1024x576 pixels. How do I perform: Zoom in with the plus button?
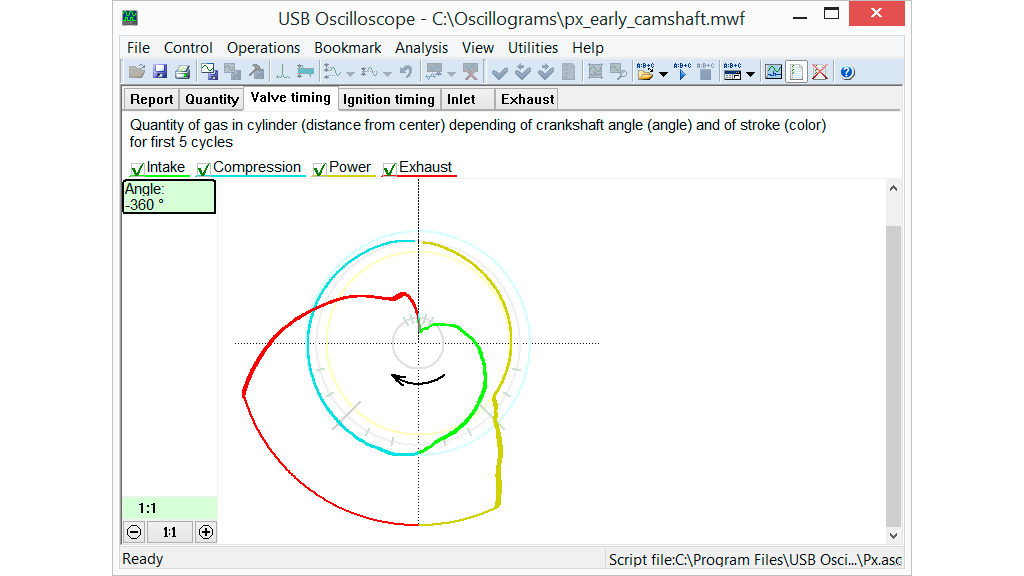pos(206,532)
